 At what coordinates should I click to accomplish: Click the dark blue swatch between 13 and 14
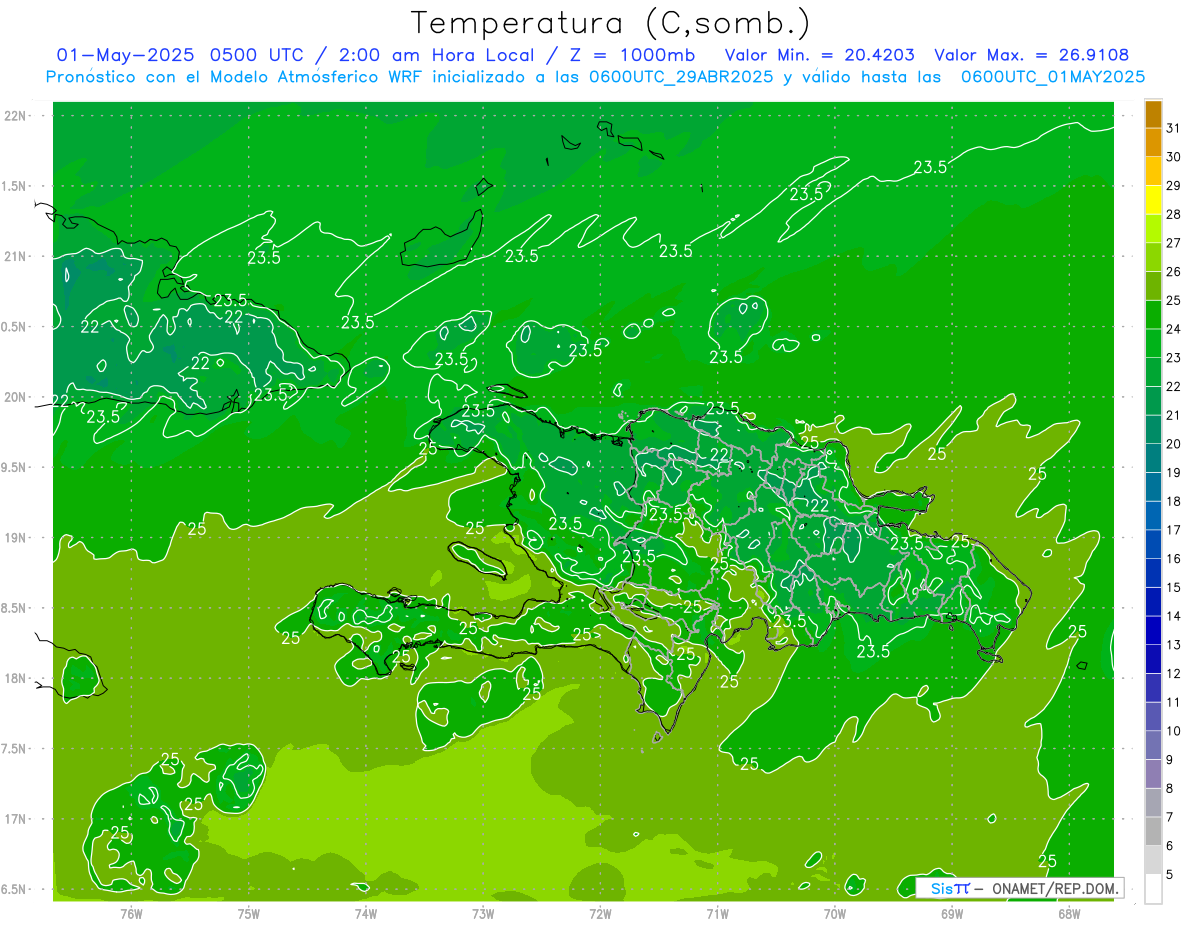[1153, 630]
